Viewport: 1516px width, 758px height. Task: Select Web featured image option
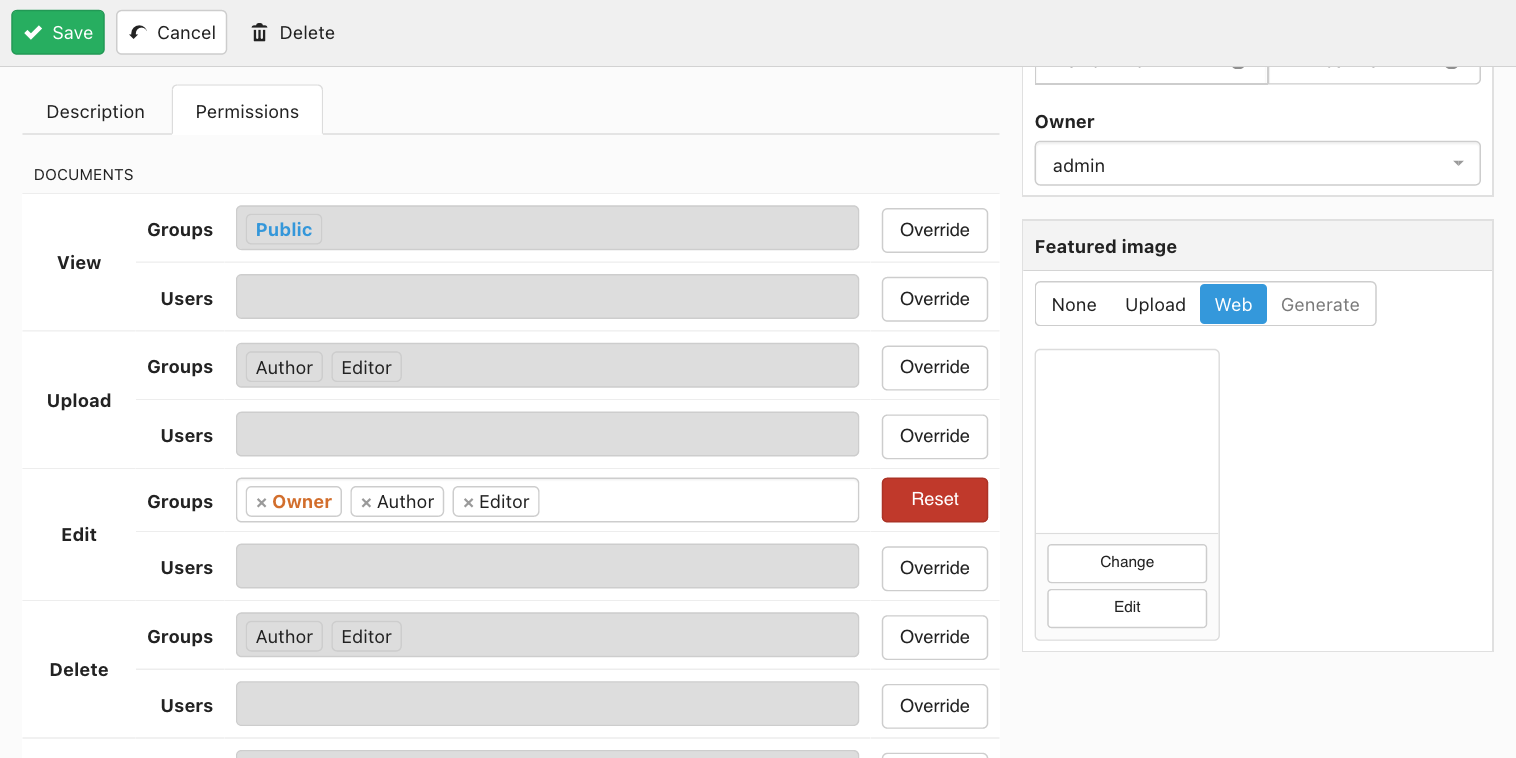[1233, 304]
